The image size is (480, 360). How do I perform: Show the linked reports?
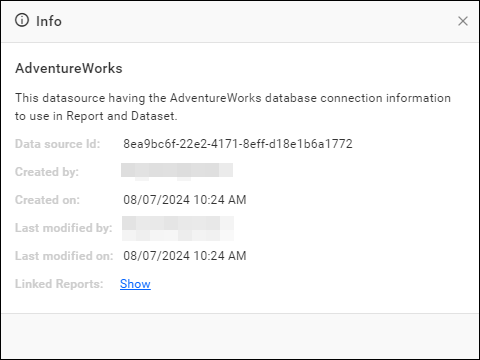(x=135, y=284)
